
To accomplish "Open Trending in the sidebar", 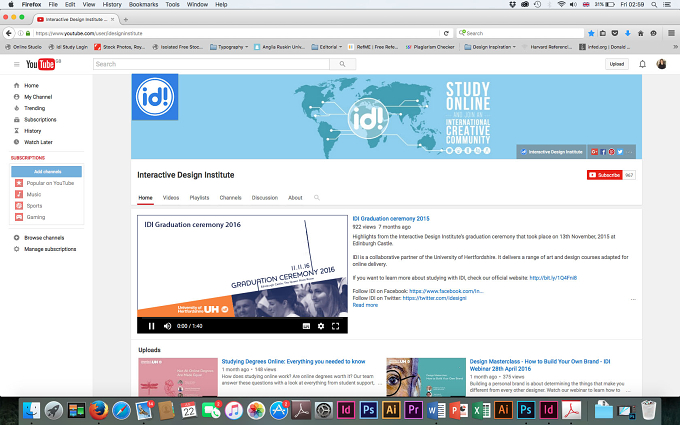I will coord(35,108).
